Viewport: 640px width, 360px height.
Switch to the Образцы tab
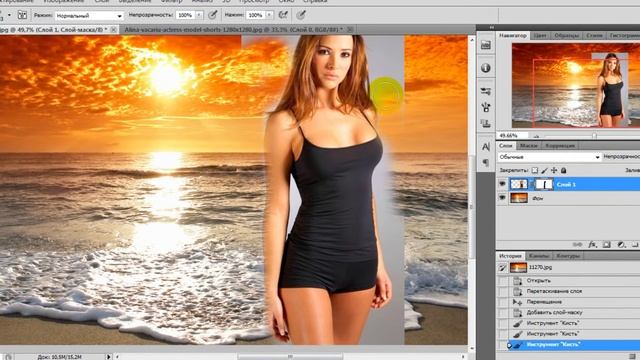567,36
